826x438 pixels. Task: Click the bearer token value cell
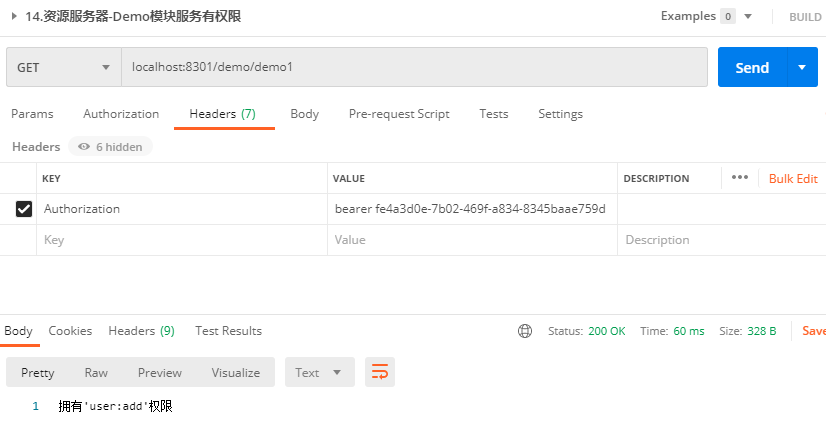pos(472,209)
